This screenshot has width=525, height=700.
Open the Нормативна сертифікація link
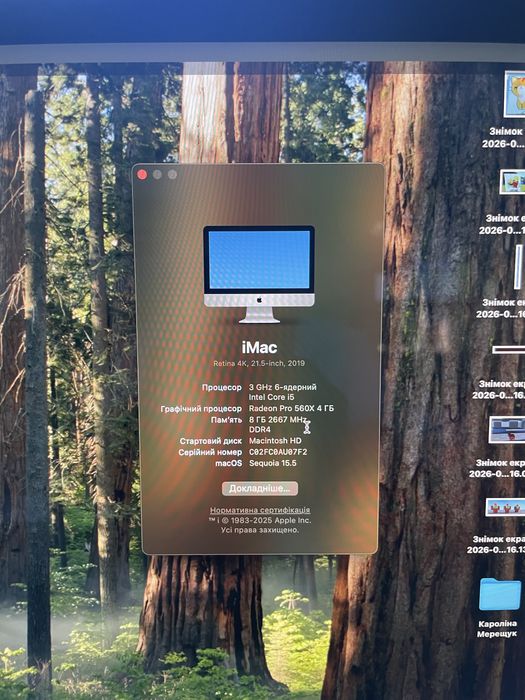coord(260,510)
